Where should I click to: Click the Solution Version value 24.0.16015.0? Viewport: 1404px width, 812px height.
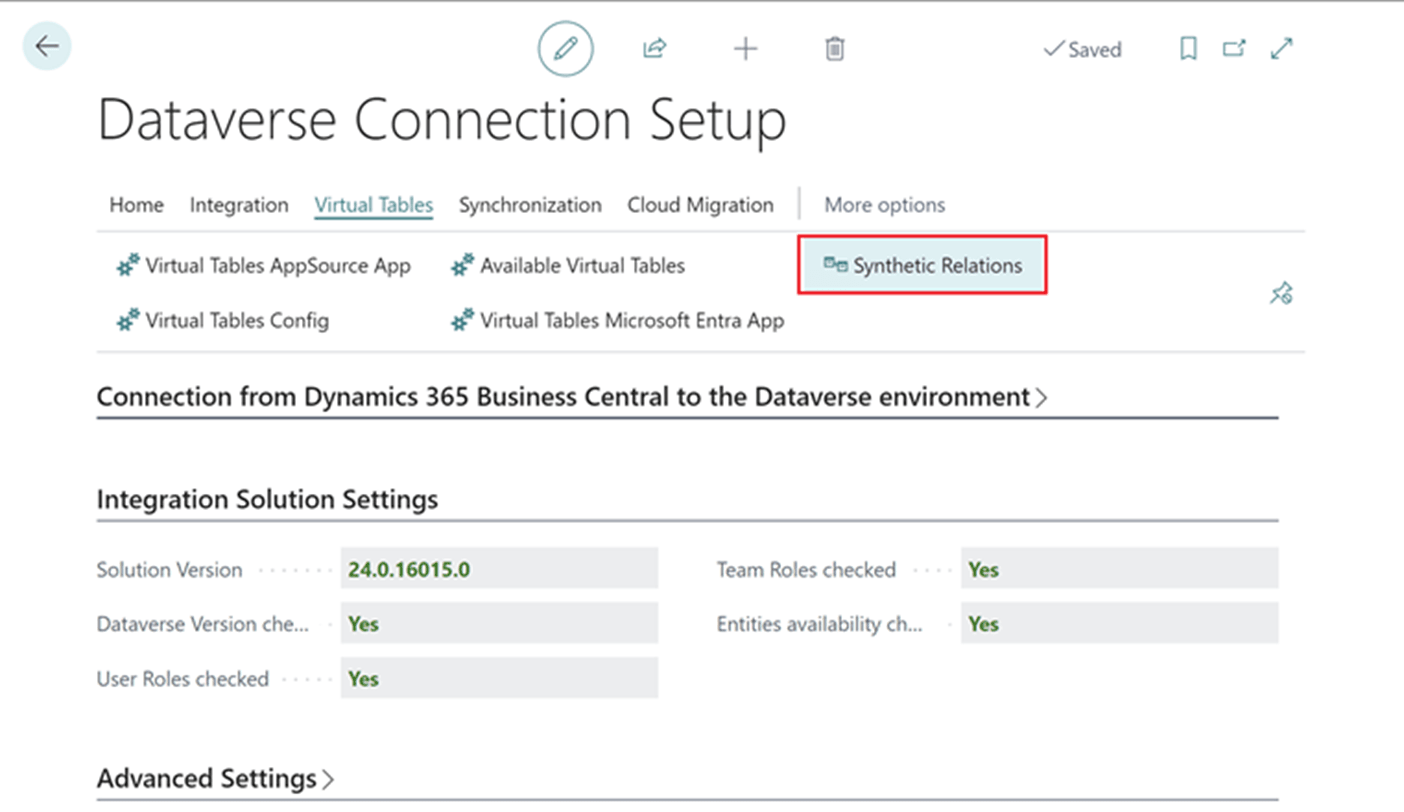(499, 569)
